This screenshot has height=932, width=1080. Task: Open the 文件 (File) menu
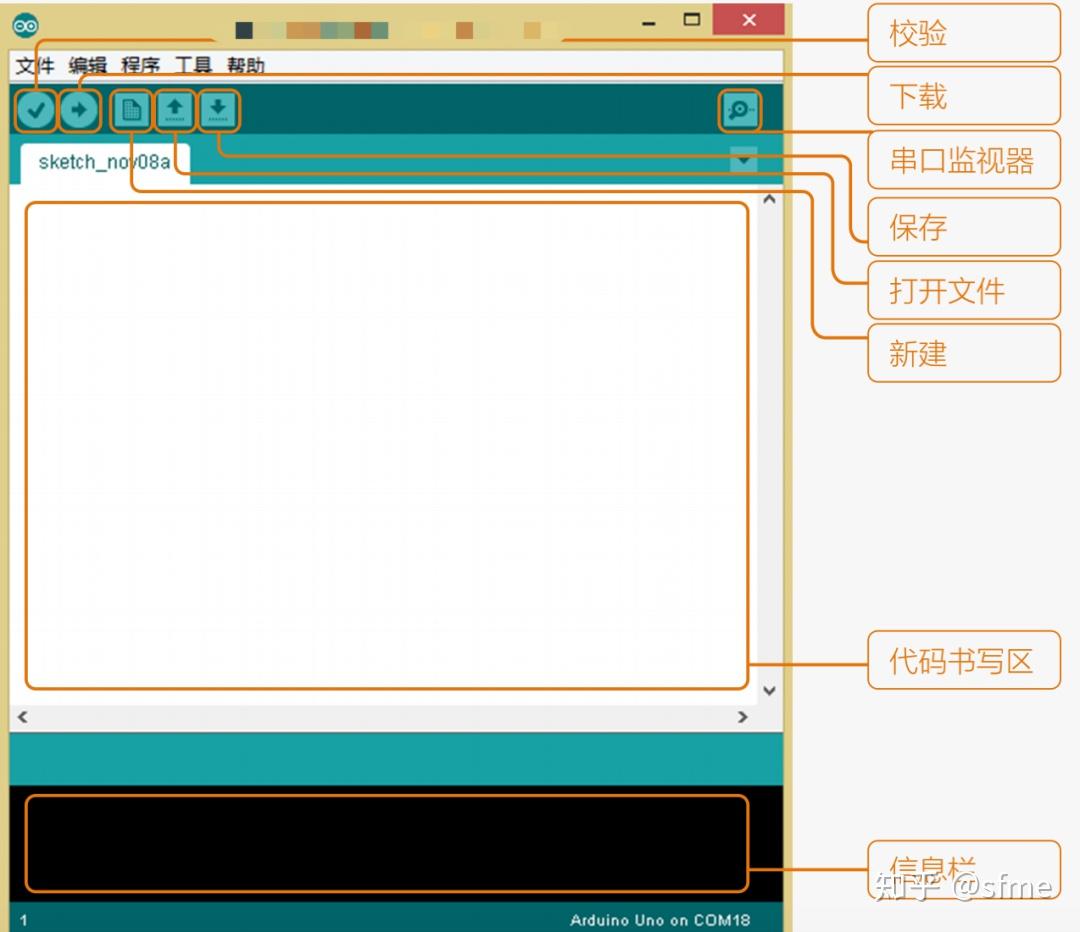[x=33, y=65]
